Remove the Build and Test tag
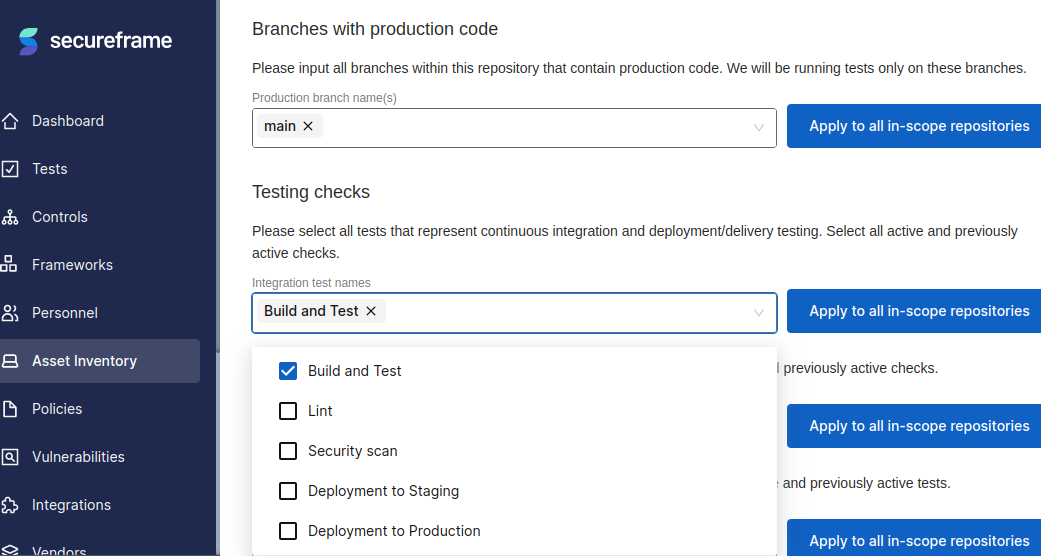 [x=371, y=311]
